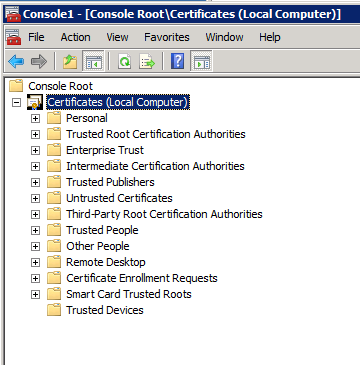Expand the Personal store

click(35, 118)
